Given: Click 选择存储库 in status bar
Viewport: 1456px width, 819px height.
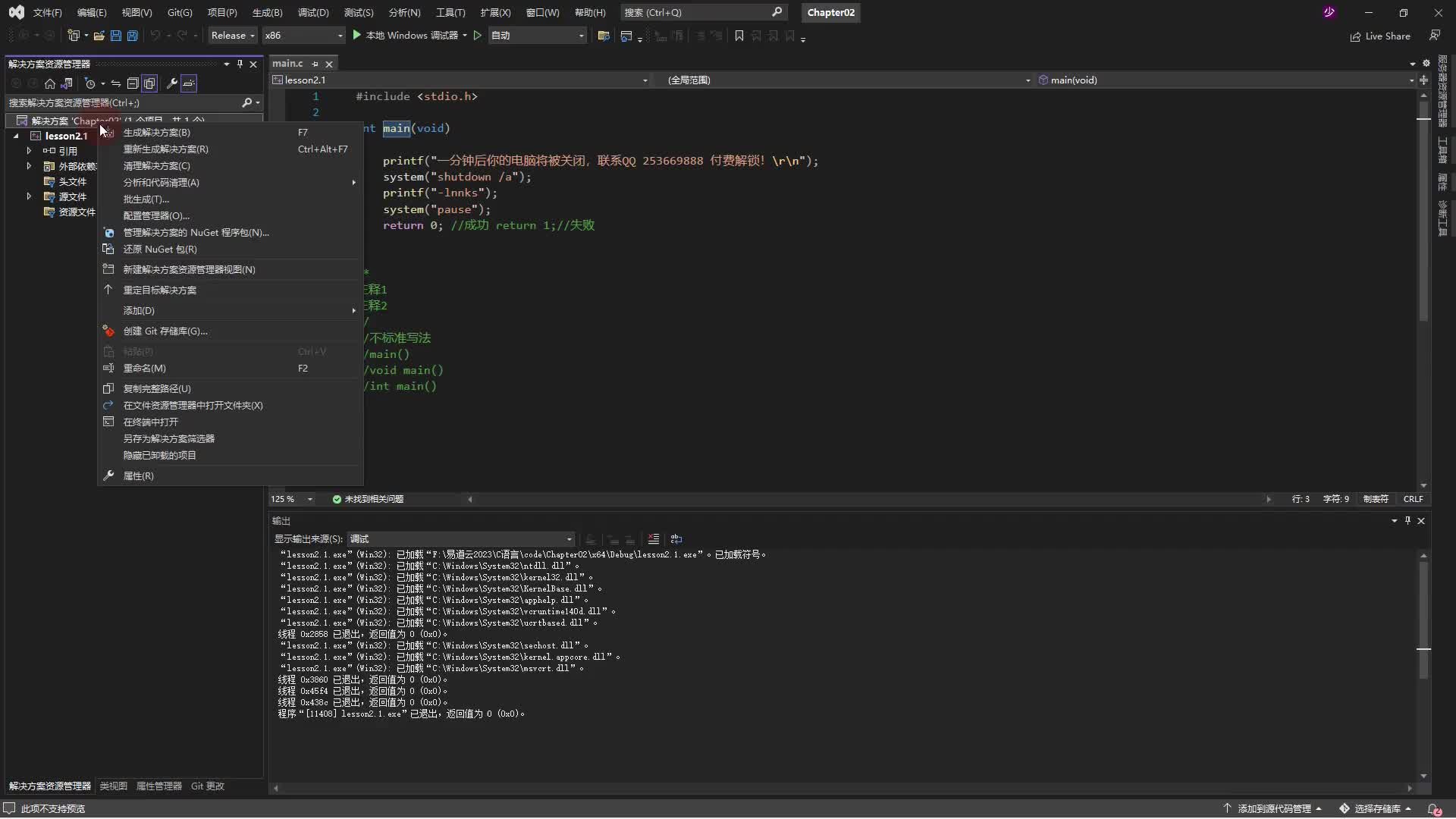Looking at the screenshot, I should coord(1376,809).
